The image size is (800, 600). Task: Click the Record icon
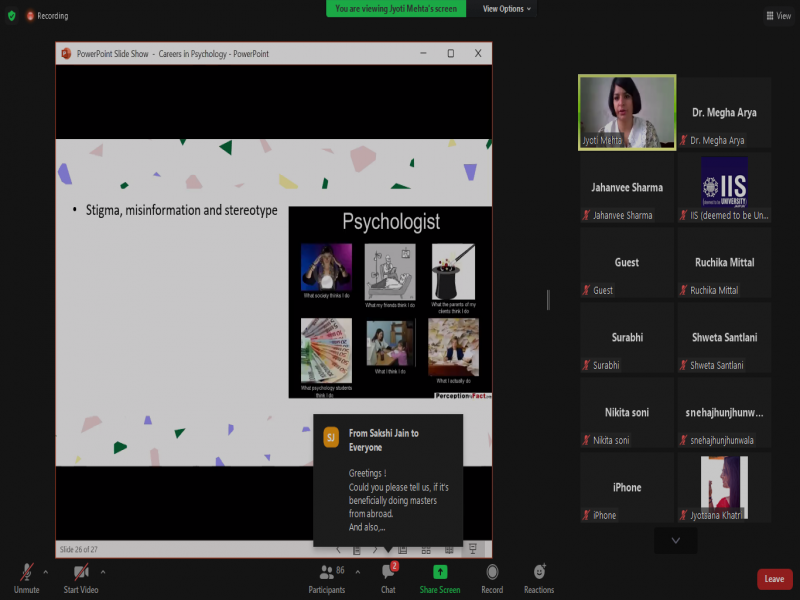point(492,576)
